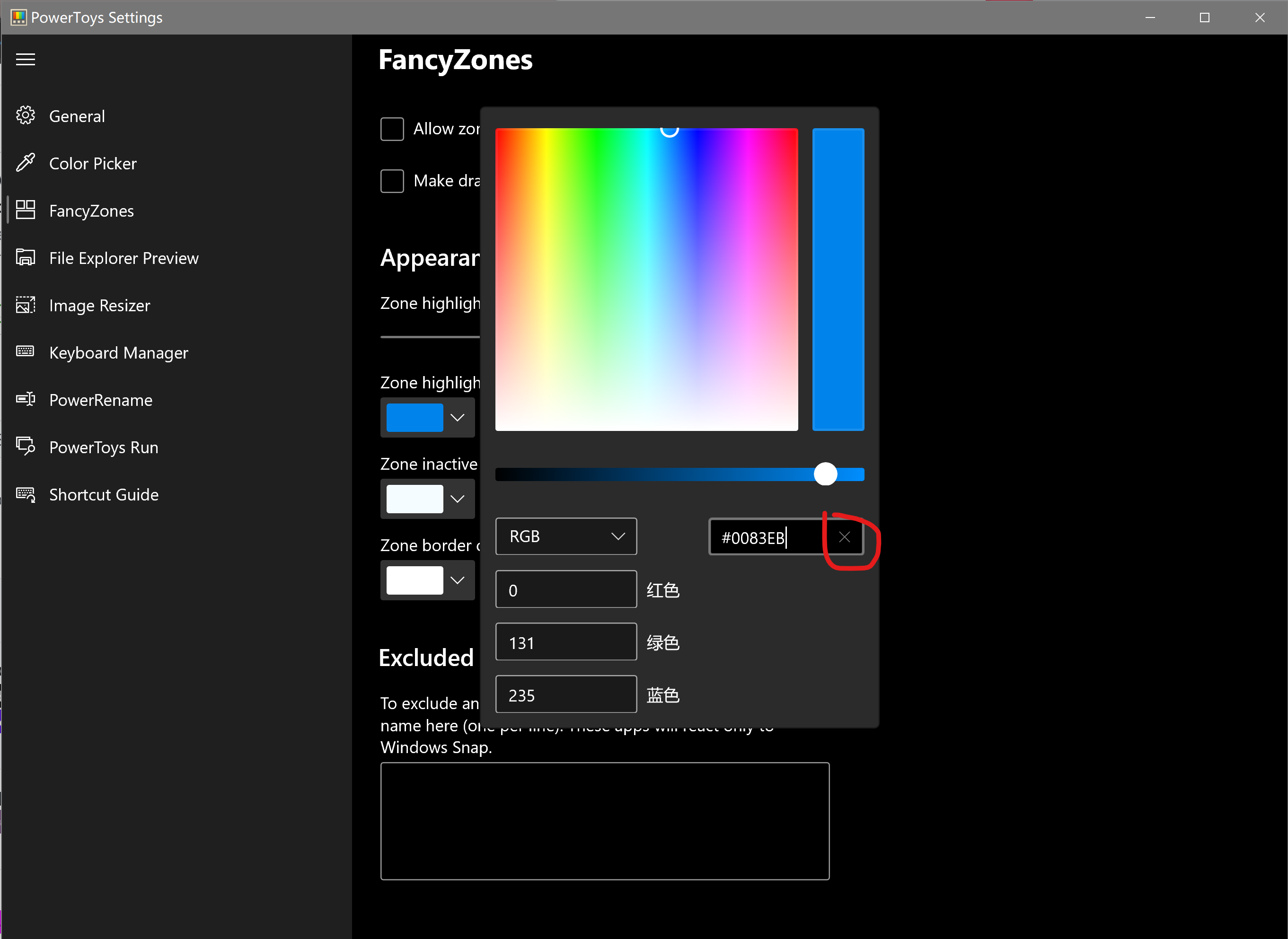Open the zone border color dropdown
The width and height of the screenshot is (1288, 939).
pos(457,580)
